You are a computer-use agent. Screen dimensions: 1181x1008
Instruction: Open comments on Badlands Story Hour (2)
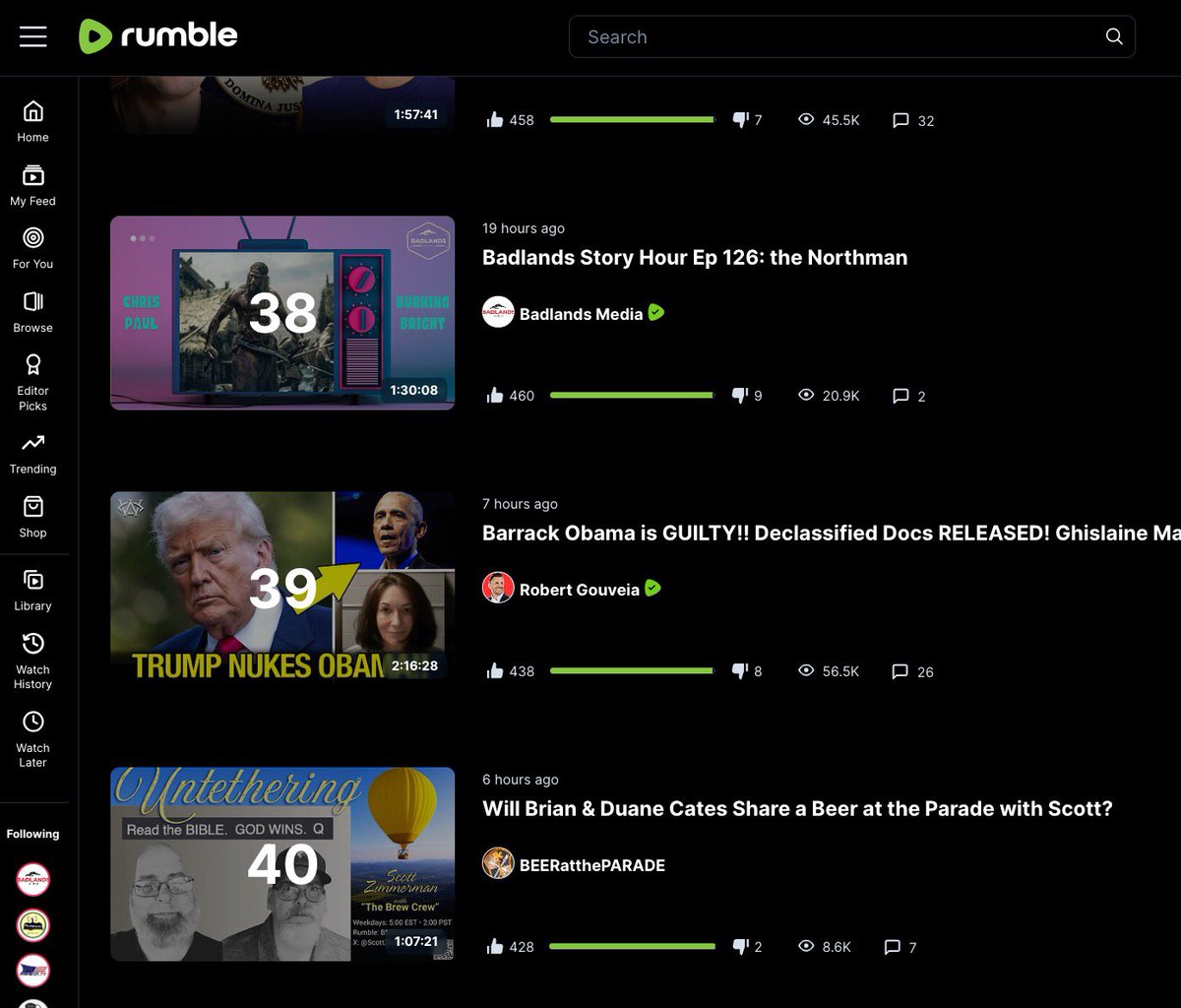(x=901, y=396)
